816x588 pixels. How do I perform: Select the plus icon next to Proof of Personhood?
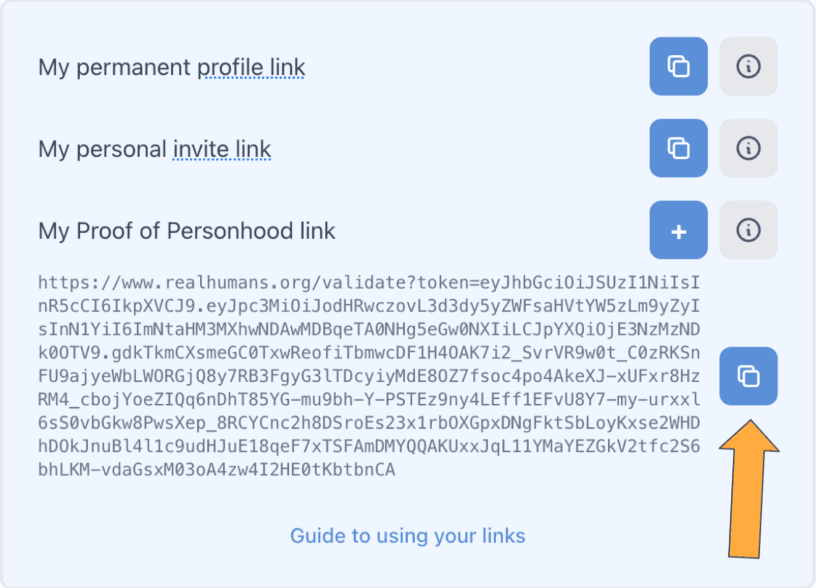coord(678,230)
